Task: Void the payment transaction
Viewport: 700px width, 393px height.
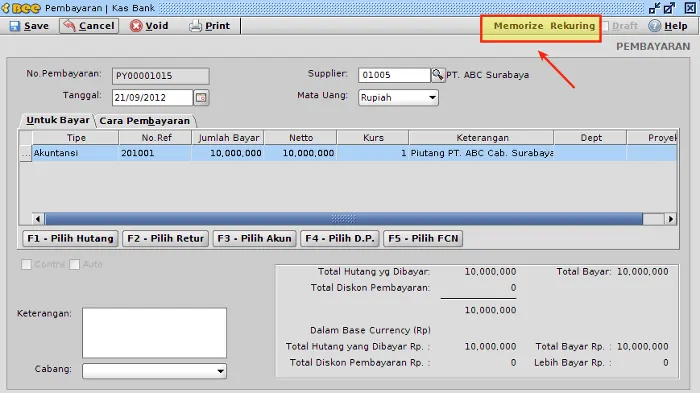Action: pos(149,26)
